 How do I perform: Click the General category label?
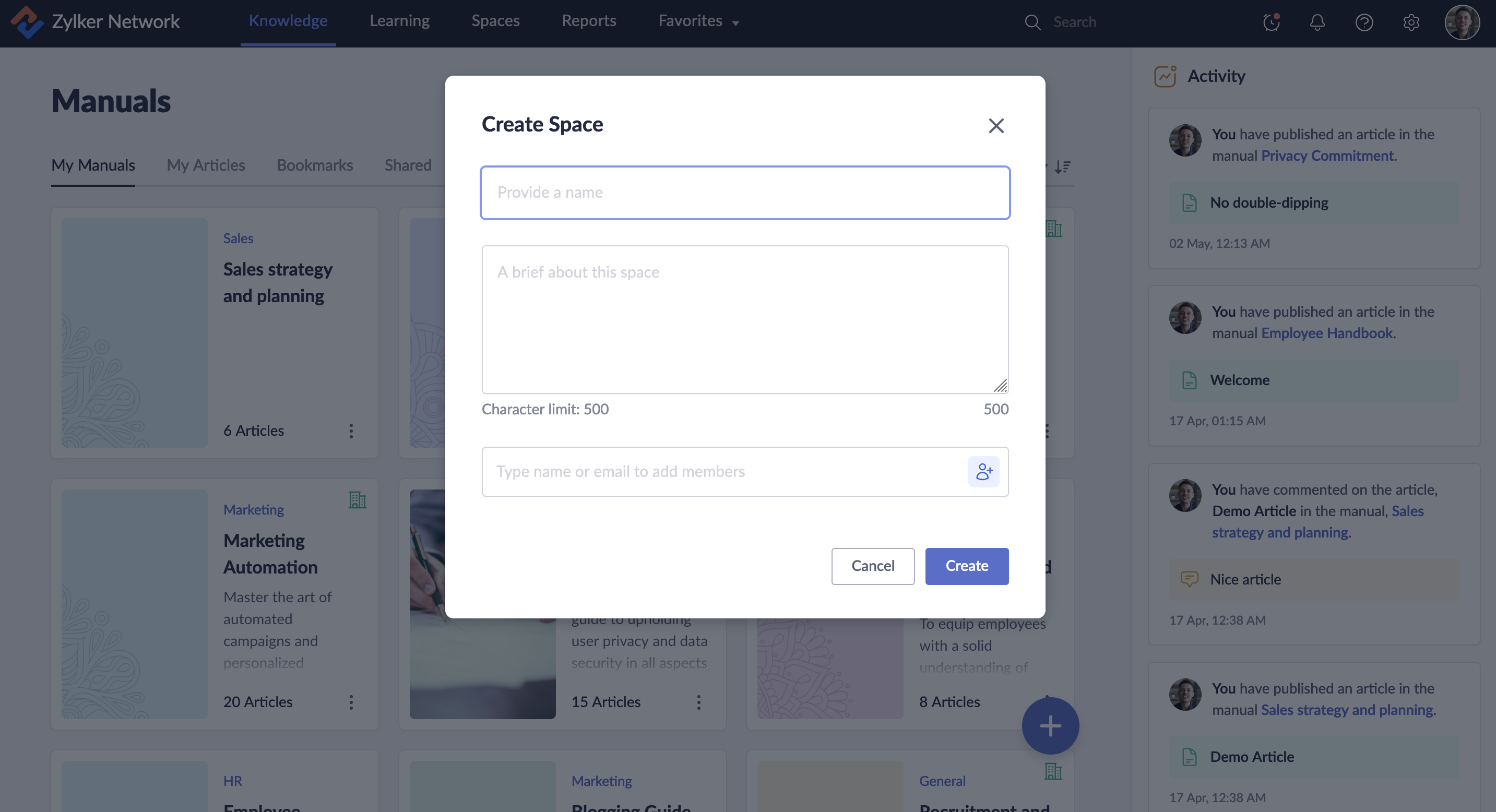pos(942,781)
